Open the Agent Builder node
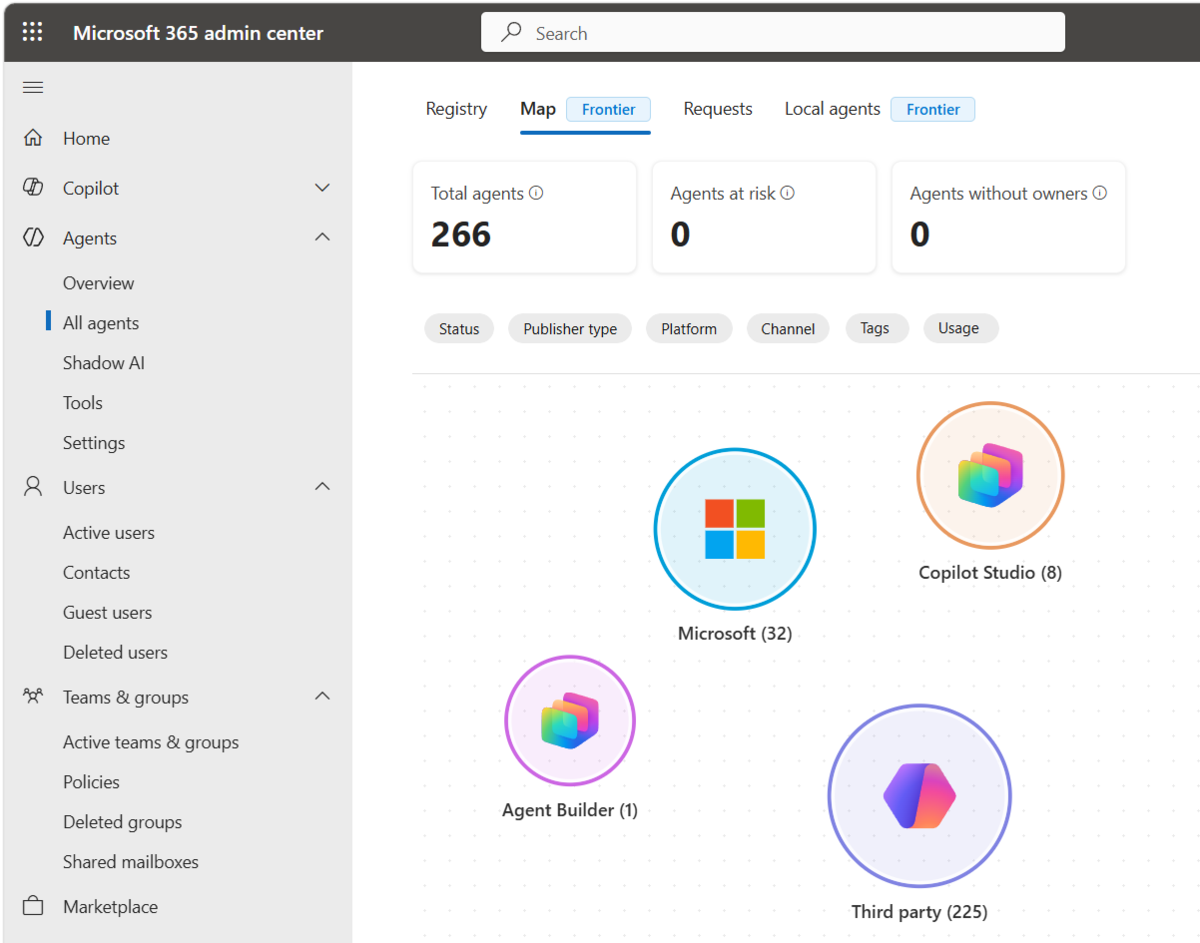Image resolution: width=1200 pixels, height=943 pixels. coord(570,720)
